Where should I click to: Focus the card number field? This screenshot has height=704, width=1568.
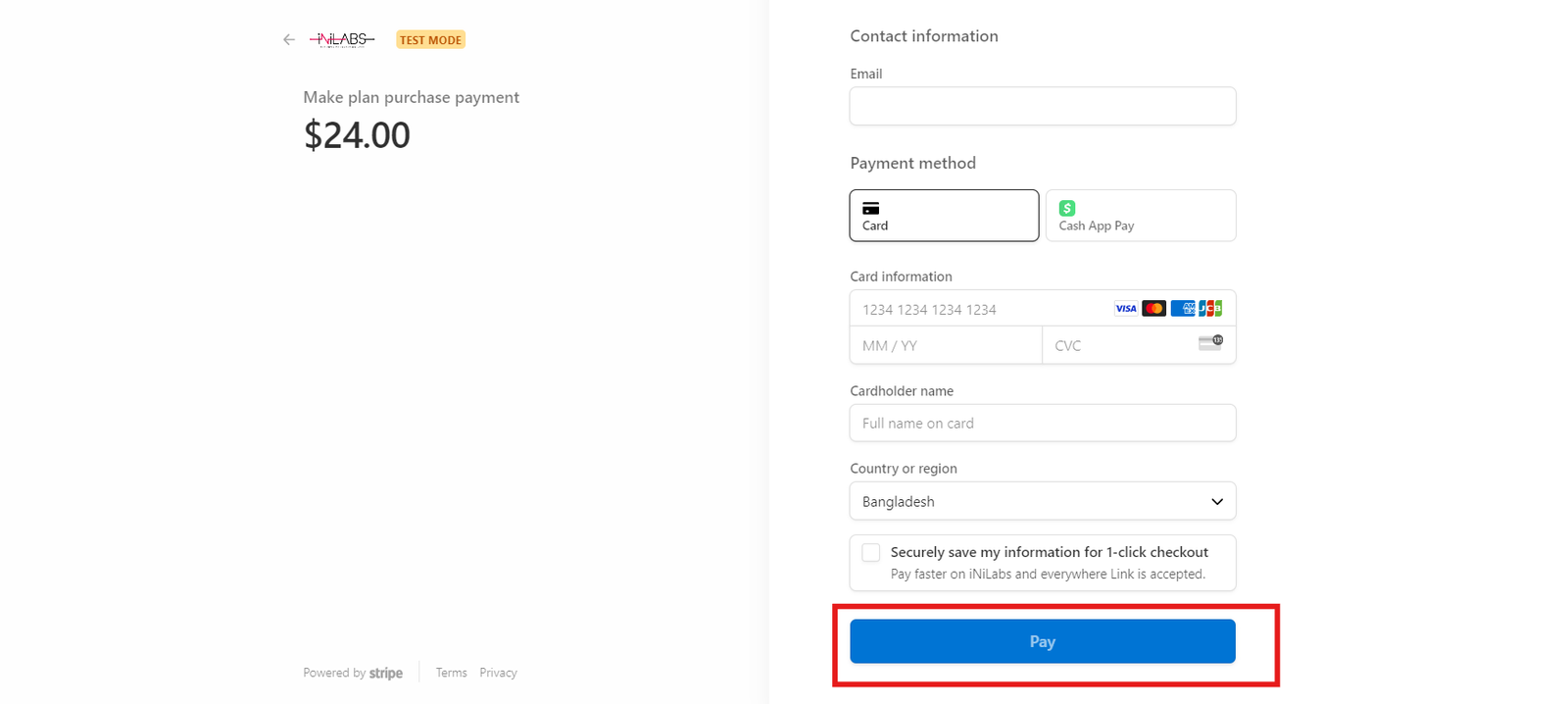(980, 309)
